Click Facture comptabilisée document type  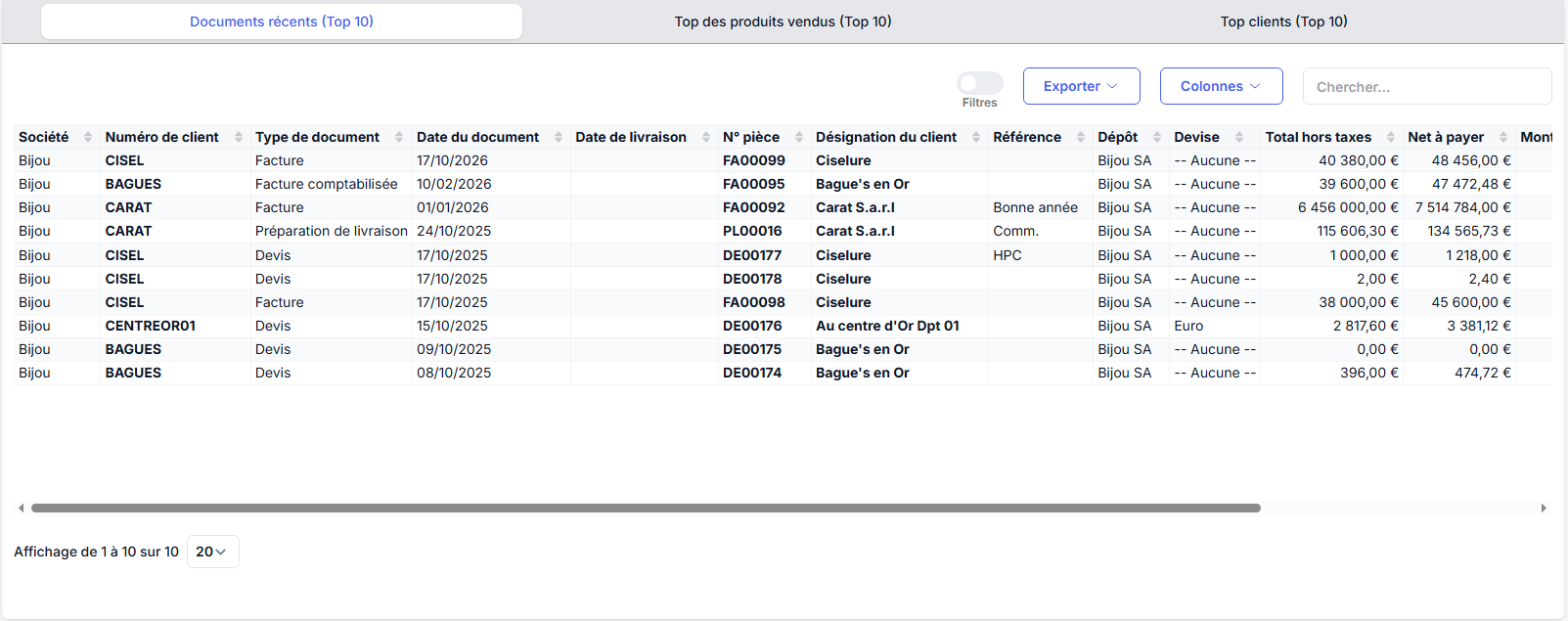point(327,184)
